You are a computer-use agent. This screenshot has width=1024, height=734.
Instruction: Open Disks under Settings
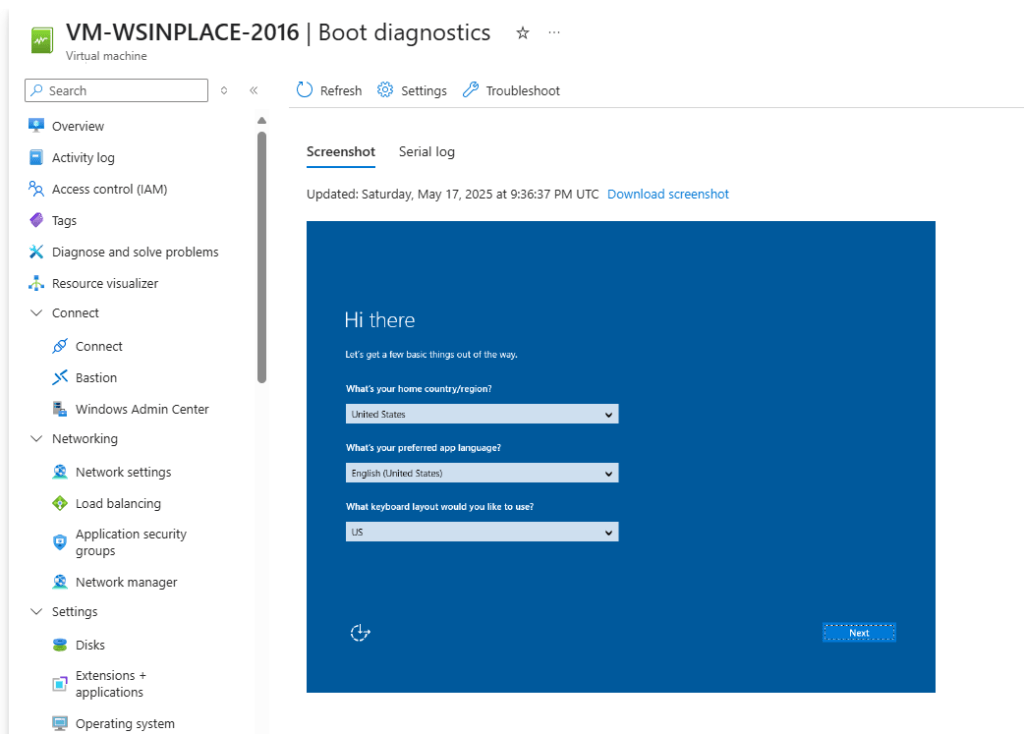[x=90, y=645]
